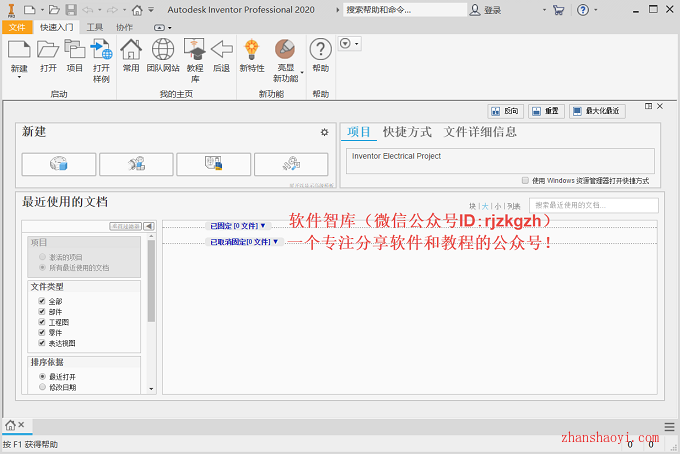The width and height of the screenshot is (680, 454).
Task: Toggle the 工程图 file type checkbox
Action: [x=42, y=322]
